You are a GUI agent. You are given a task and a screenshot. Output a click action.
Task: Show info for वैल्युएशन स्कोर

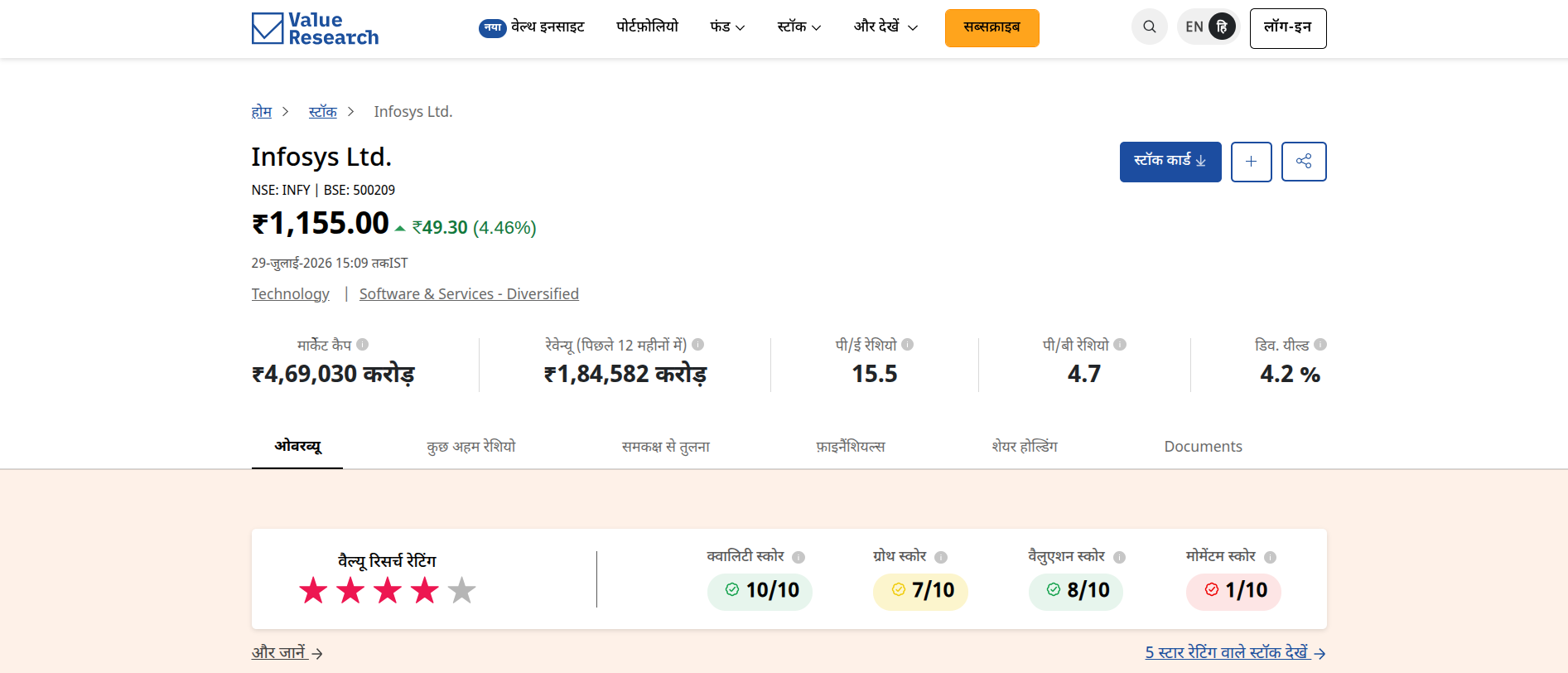[x=1120, y=557]
